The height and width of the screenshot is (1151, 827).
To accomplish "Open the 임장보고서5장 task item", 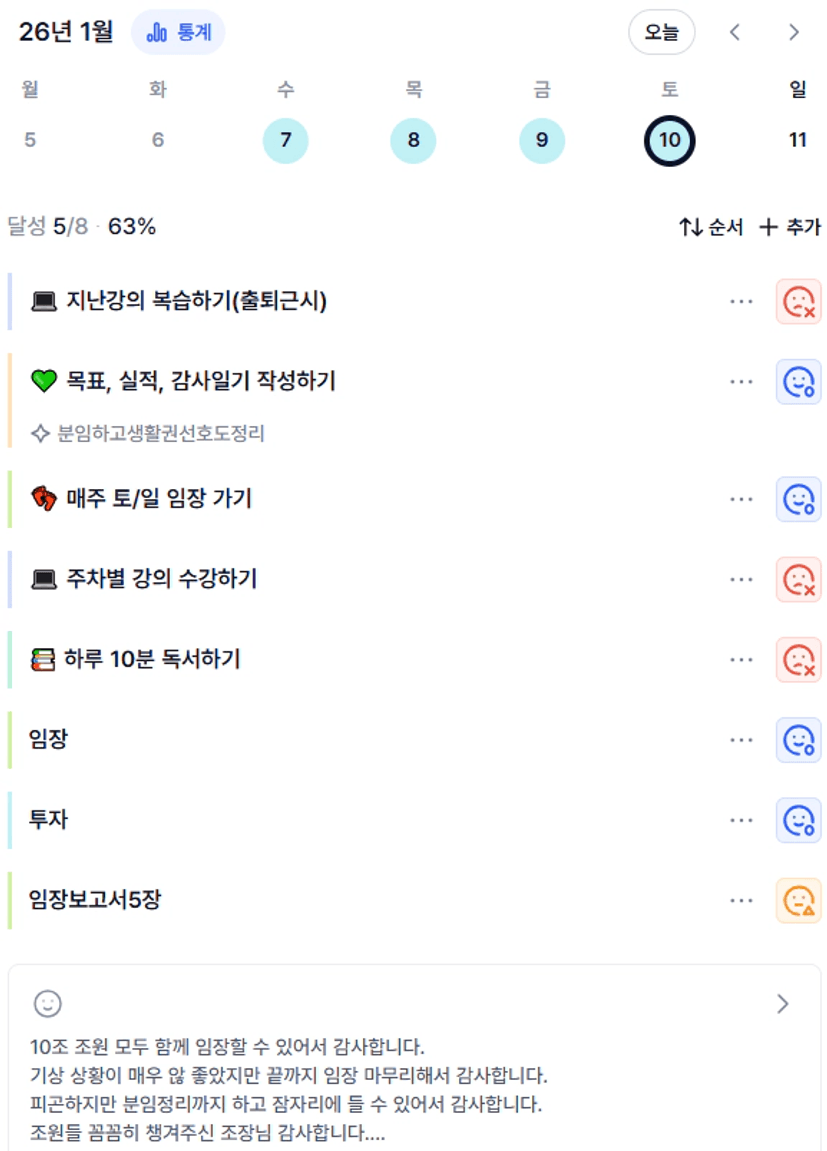I will [96, 900].
